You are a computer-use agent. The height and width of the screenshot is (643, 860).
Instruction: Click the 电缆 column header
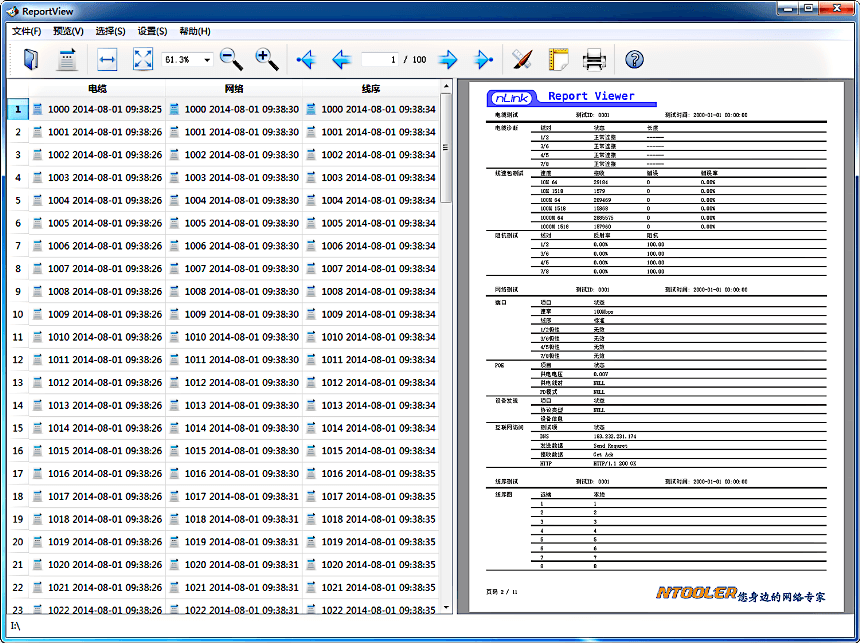pyautogui.click(x=97, y=88)
